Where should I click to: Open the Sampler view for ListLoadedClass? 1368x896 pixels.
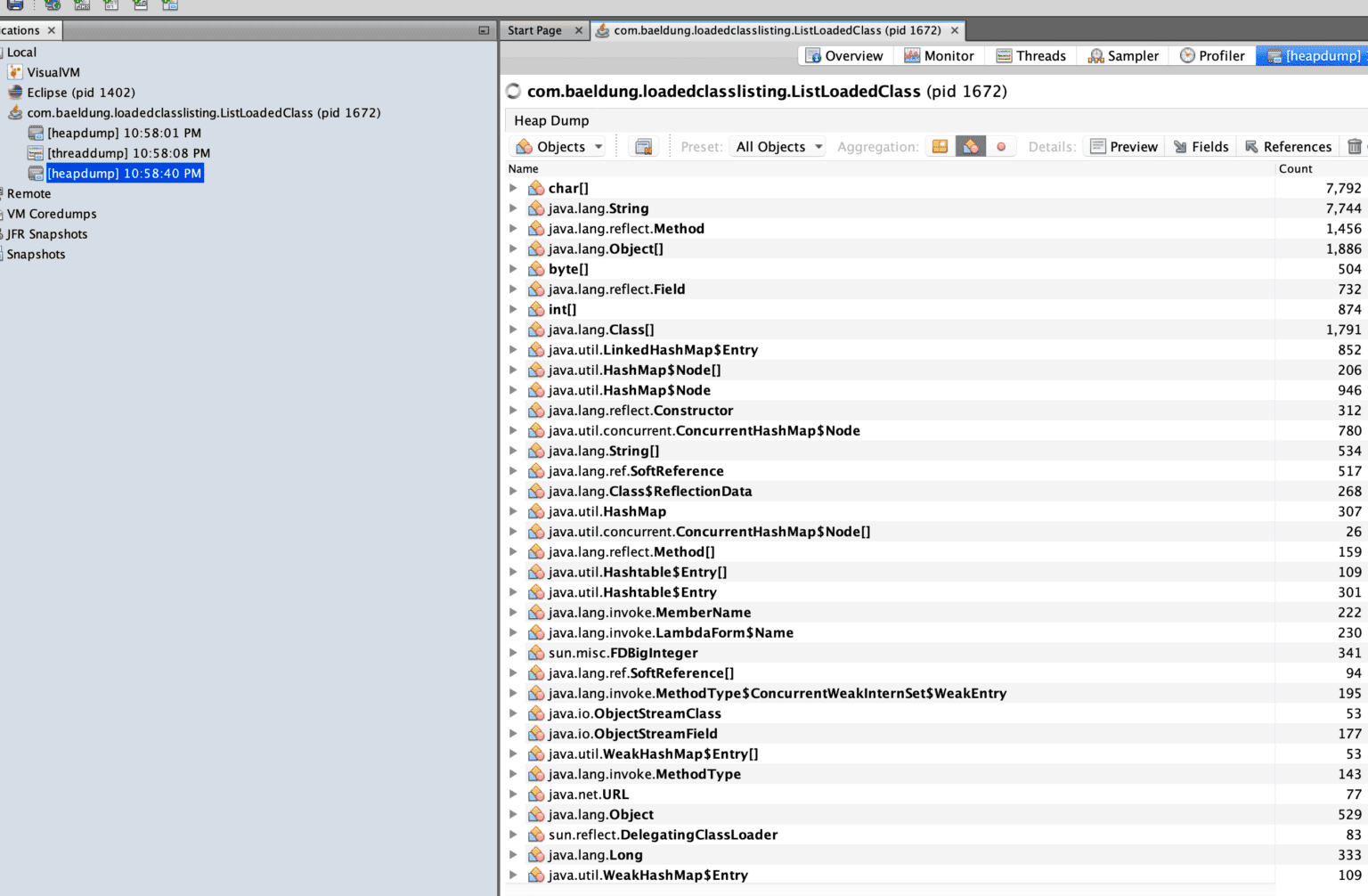coord(1122,55)
